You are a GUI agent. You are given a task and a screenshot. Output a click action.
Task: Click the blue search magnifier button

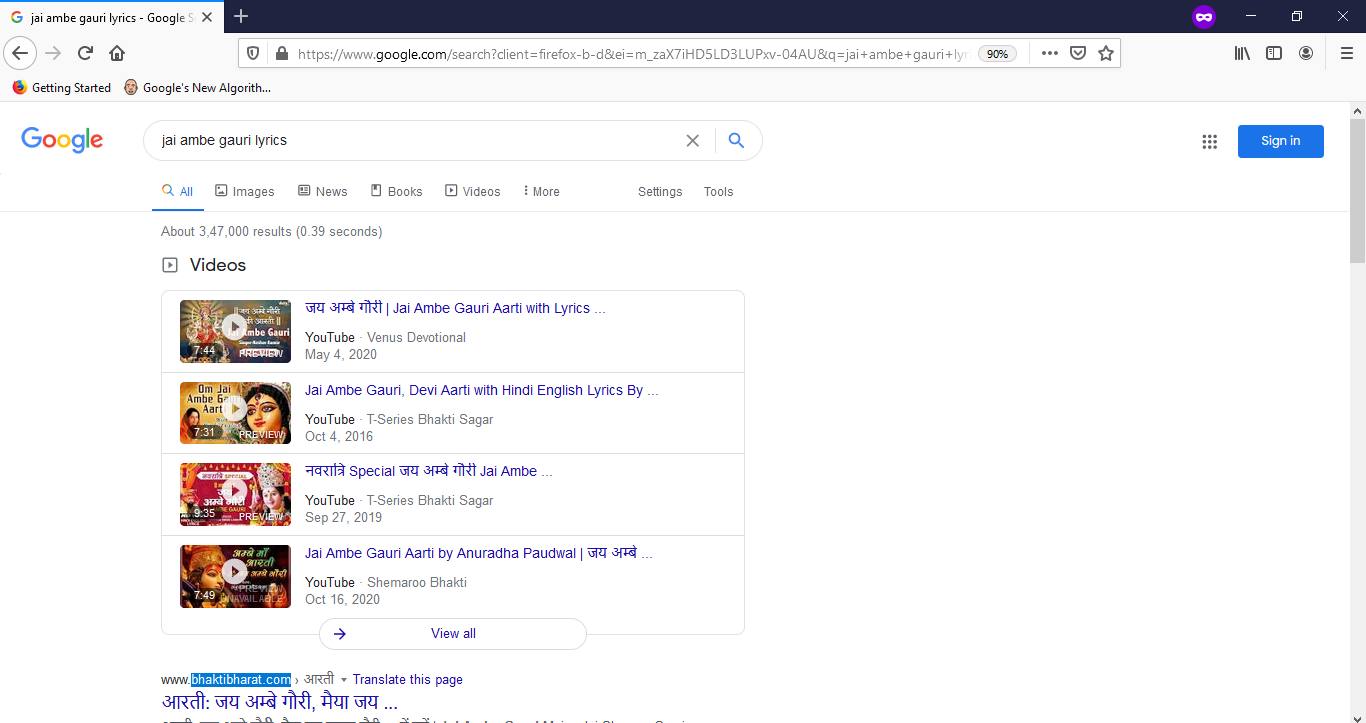(736, 141)
